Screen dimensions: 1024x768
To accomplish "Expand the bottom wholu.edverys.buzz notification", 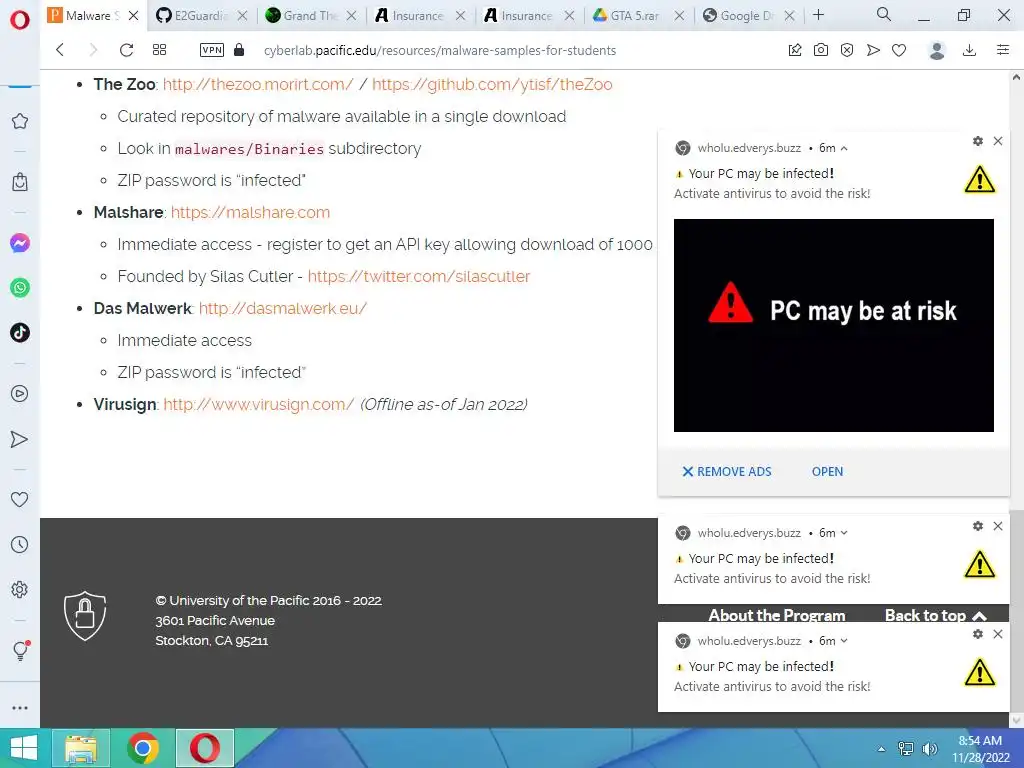I will pos(844,641).
